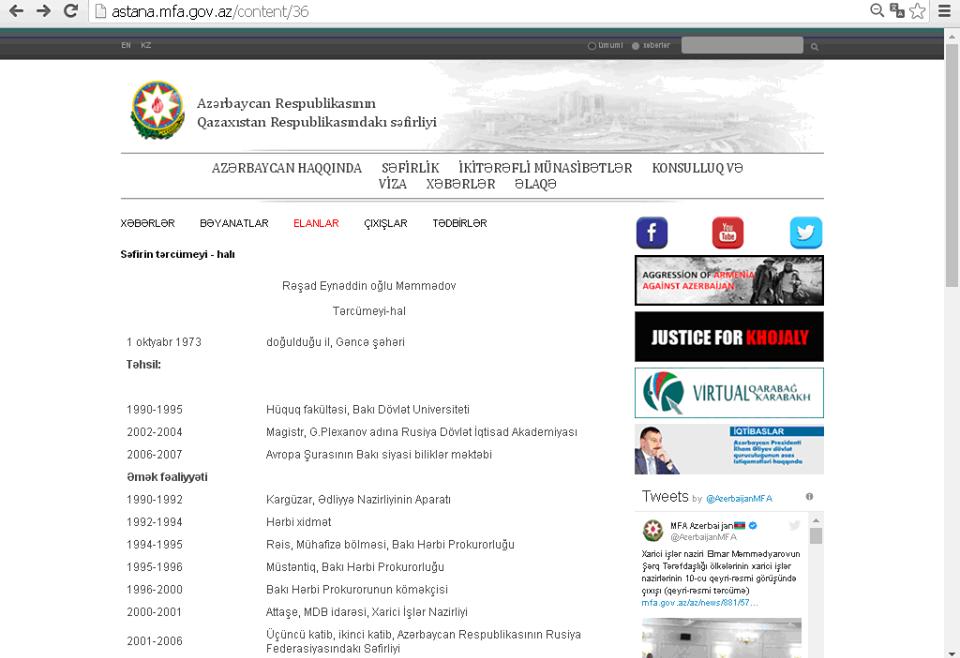This screenshot has width=960, height=658.
Task: Click the search magnifier icon in header
Action: pyautogui.click(x=814, y=46)
